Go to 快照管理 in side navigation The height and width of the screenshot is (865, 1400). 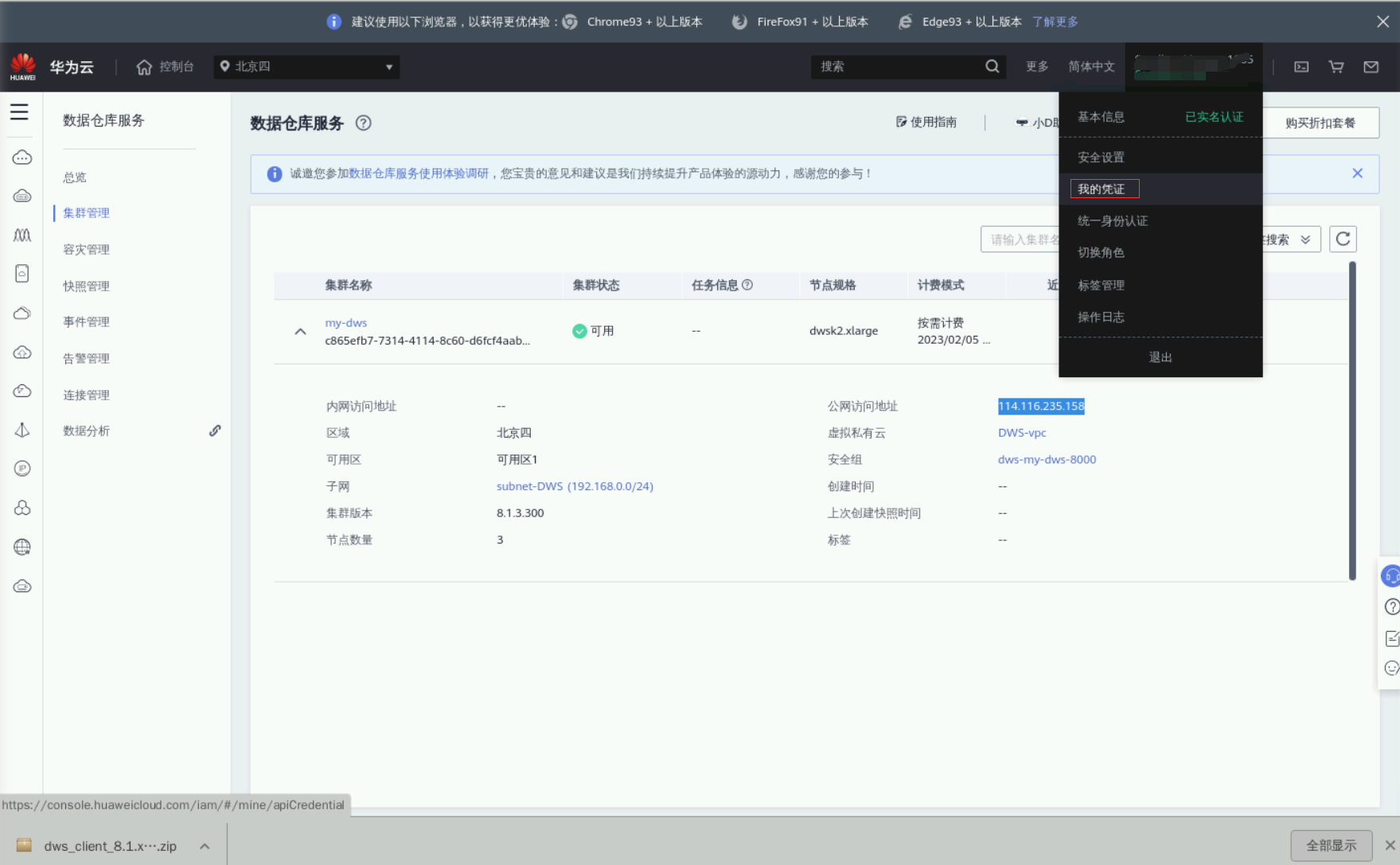pyautogui.click(x=87, y=286)
